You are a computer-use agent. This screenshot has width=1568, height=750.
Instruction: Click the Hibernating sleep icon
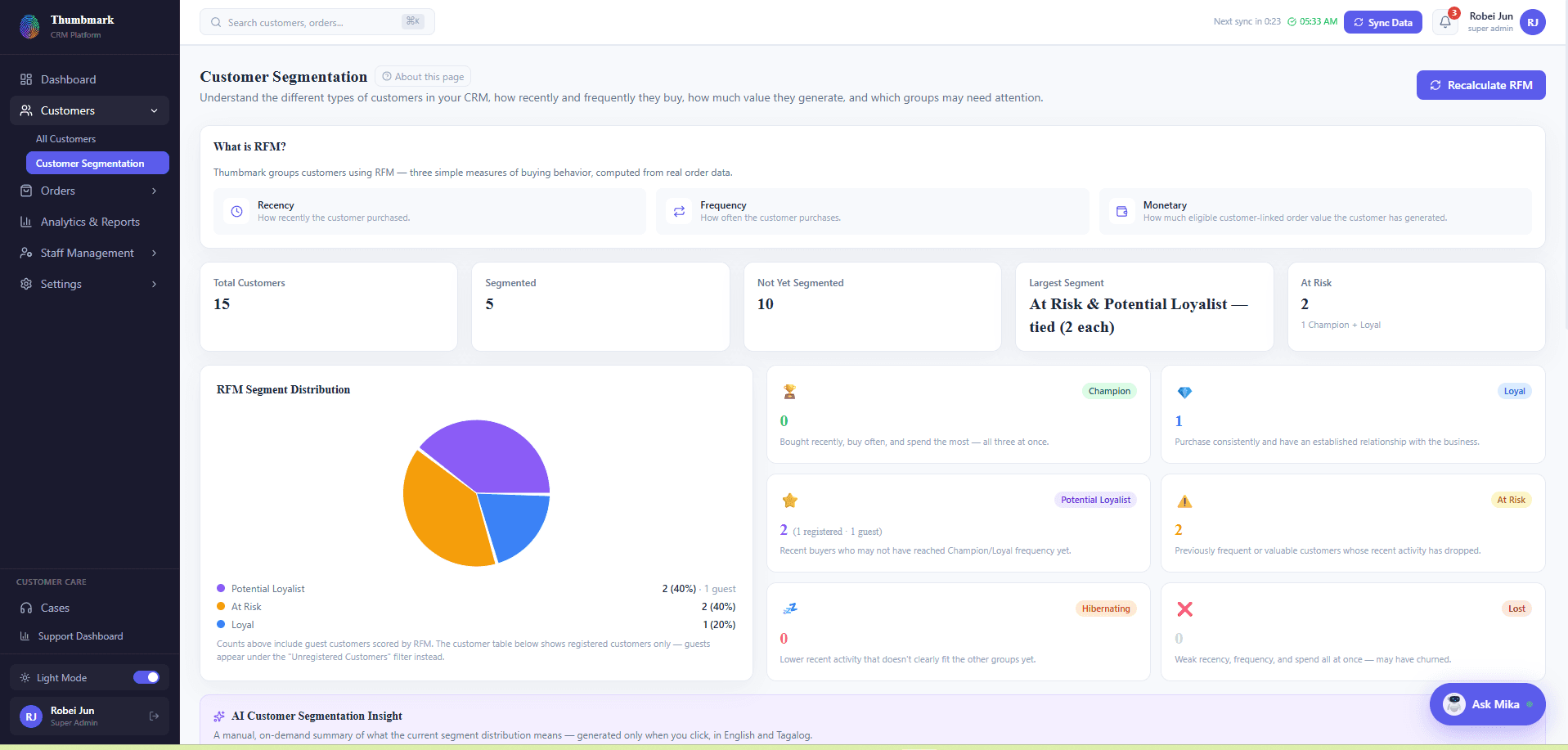789,609
